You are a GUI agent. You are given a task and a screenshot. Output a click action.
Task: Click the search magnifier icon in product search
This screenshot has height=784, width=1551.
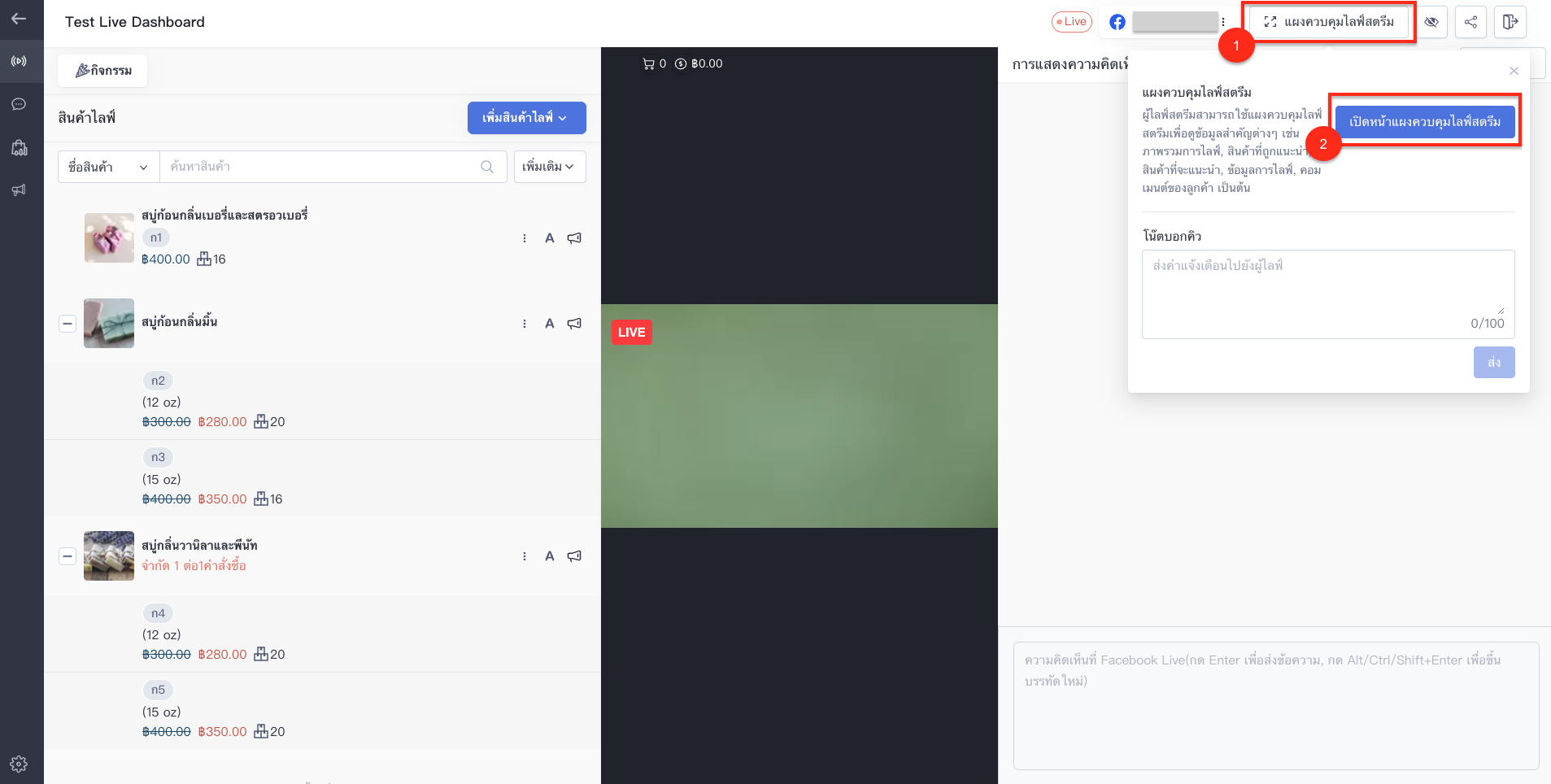coord(487,167)
